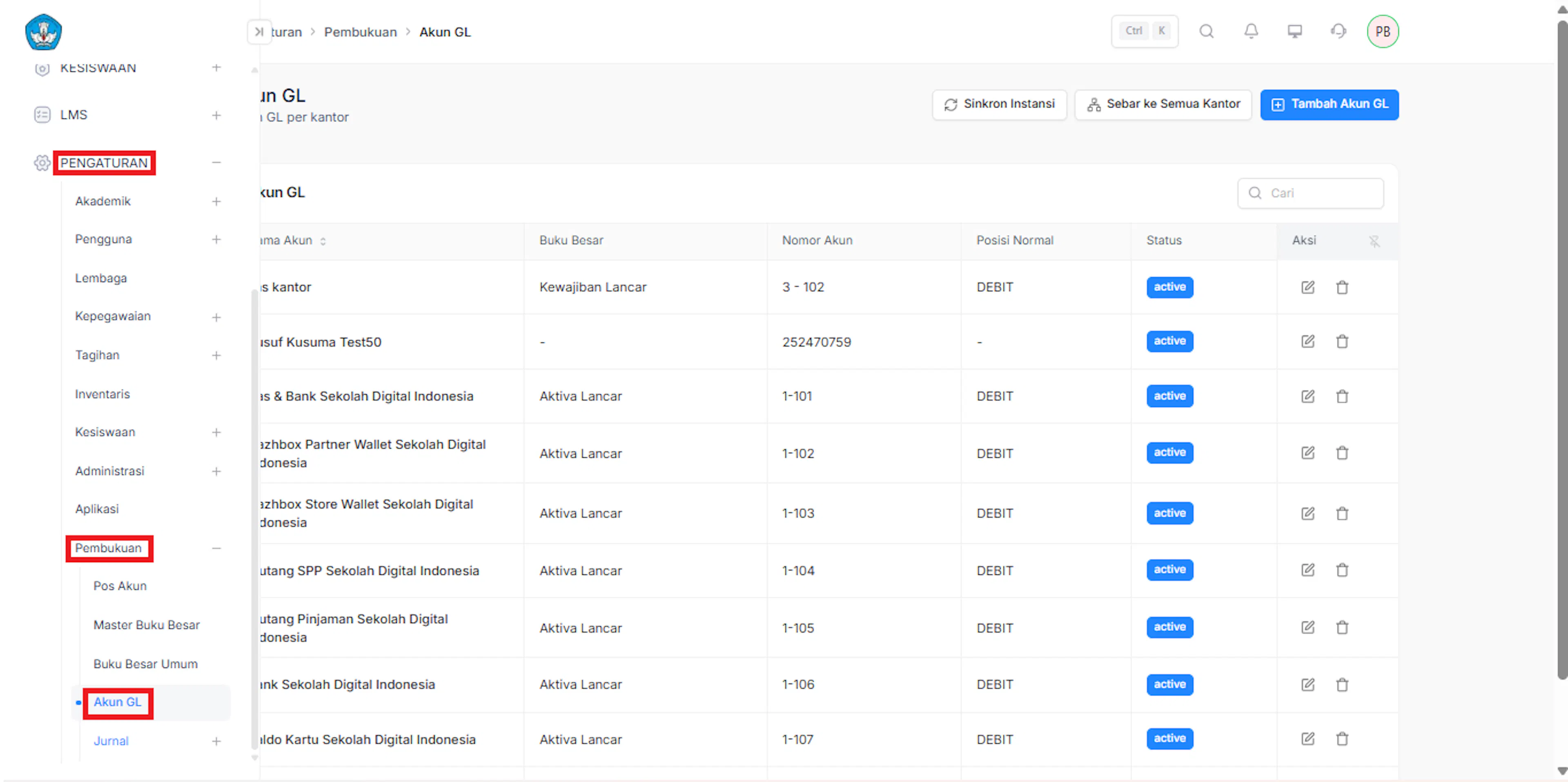The image size is (1568, 782).
Task: Delete the 1-106 account row
Action: pos(1342,684)
